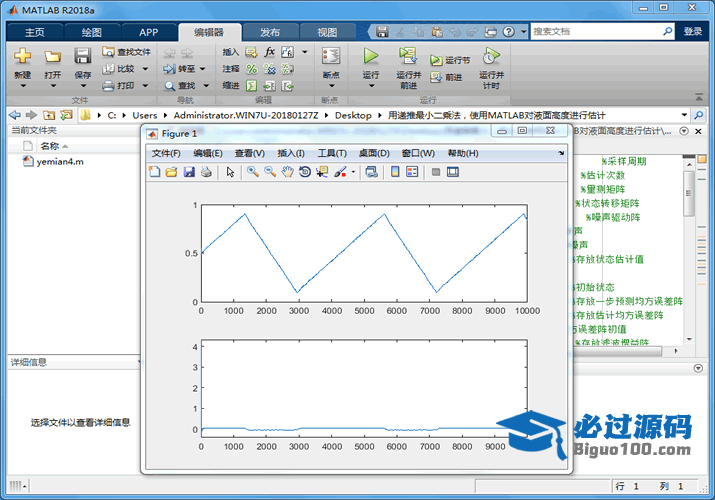The width and height of the screenshot is (715, 500).
Task: Click the 查找文件 (Find Files) button
Action: (126, 52)
